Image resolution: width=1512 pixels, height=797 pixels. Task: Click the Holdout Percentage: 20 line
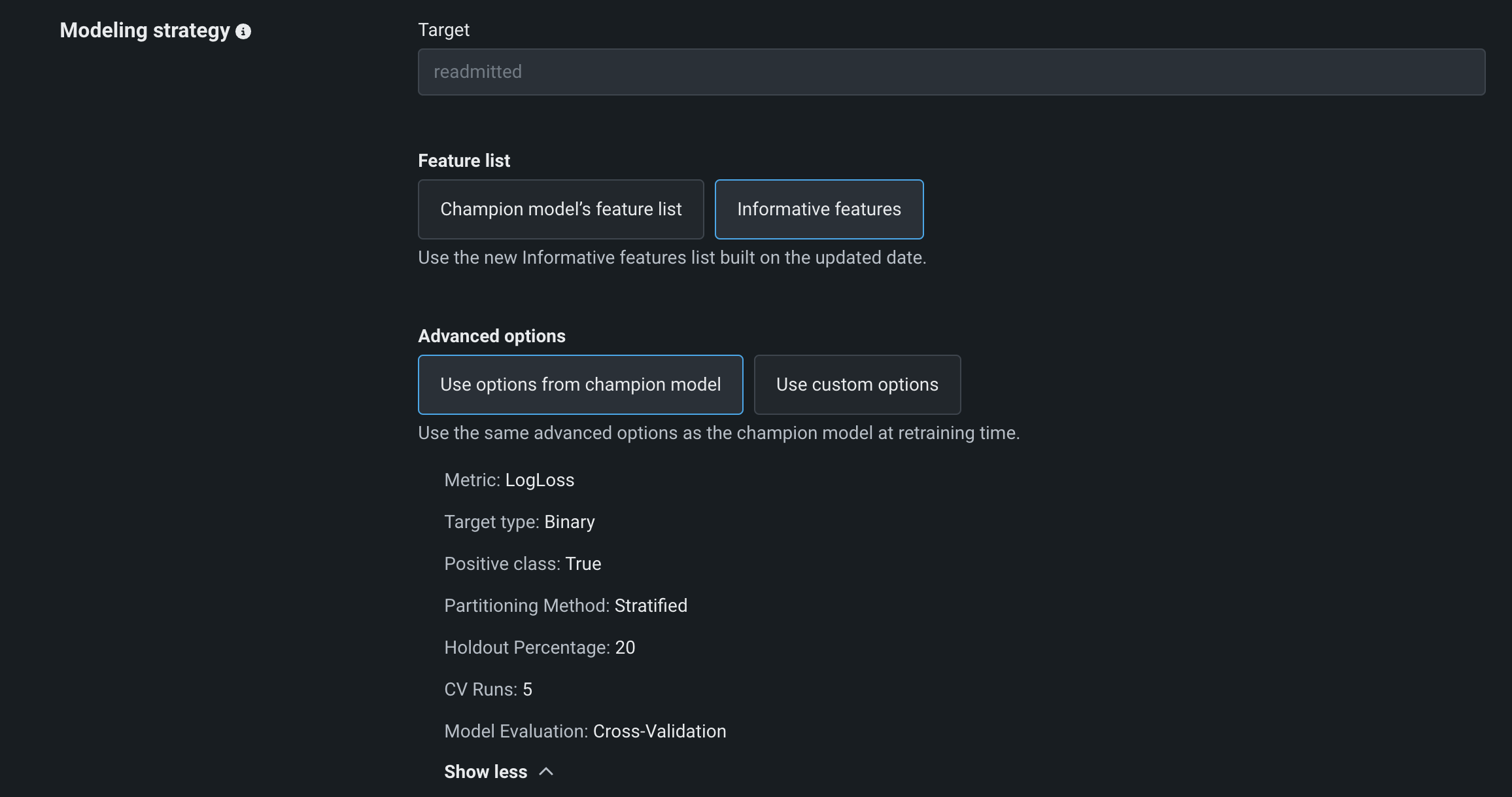pyautogui.click(x=540, y=648)
